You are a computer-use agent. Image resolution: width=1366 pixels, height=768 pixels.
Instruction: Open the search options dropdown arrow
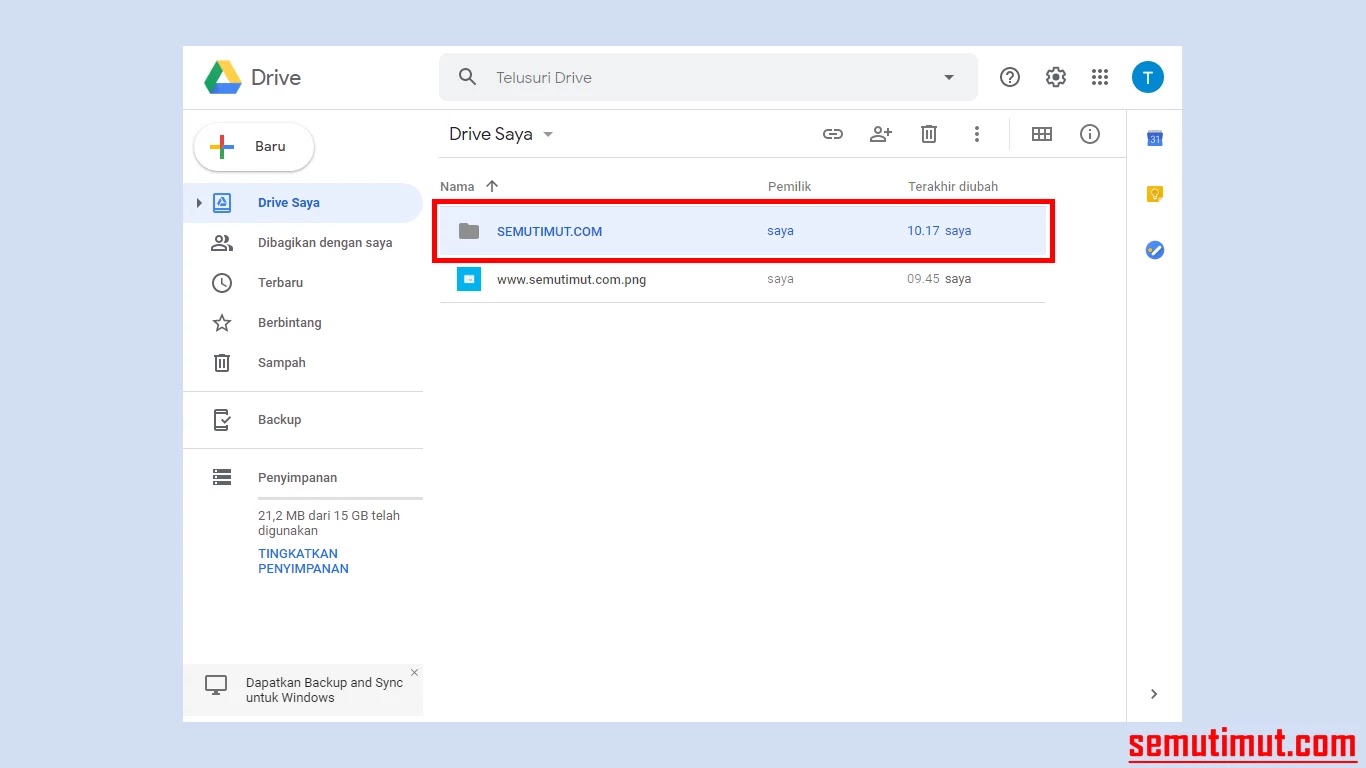[x=949, y=78]
